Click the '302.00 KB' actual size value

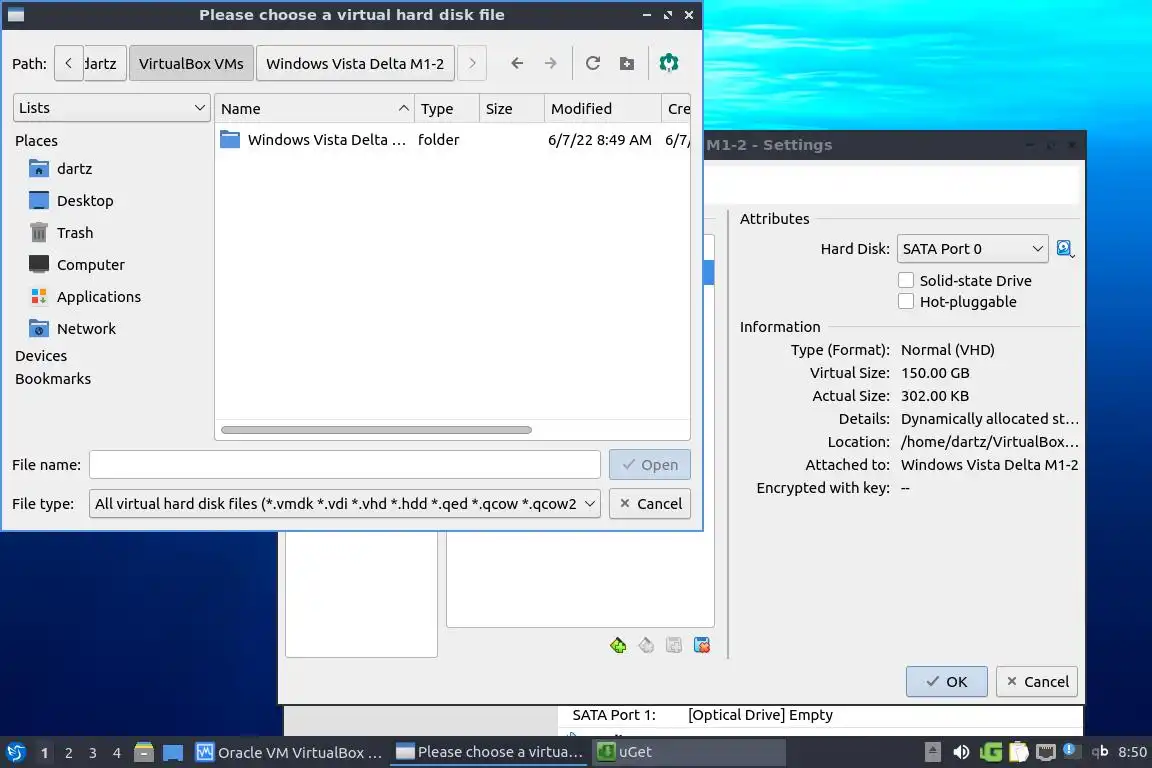point(935,395)
